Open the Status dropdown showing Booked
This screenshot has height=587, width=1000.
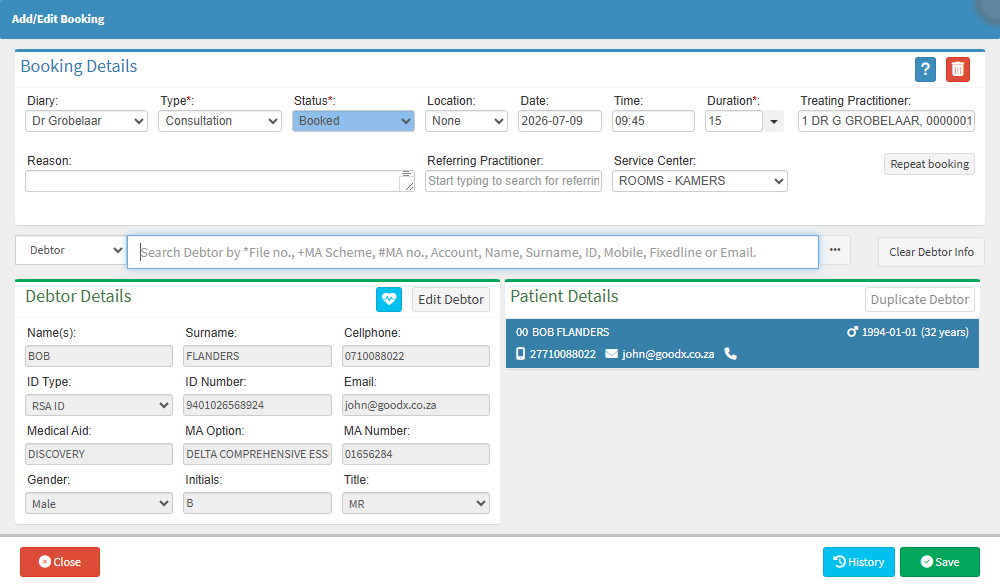coord(353,121)
